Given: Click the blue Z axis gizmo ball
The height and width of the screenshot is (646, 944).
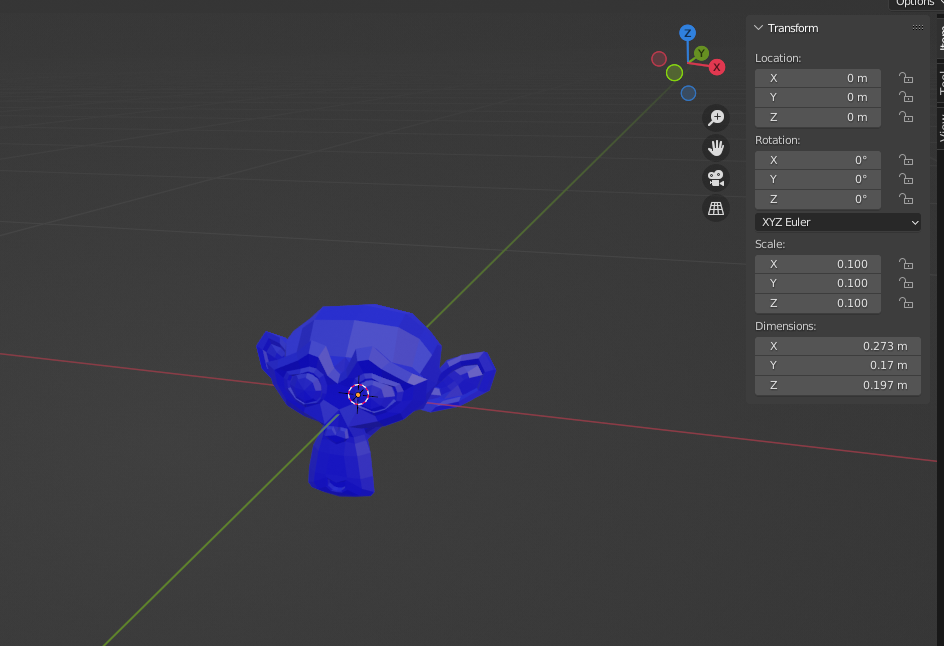Looking at the screenshot, I should click(x=688, y=33).
